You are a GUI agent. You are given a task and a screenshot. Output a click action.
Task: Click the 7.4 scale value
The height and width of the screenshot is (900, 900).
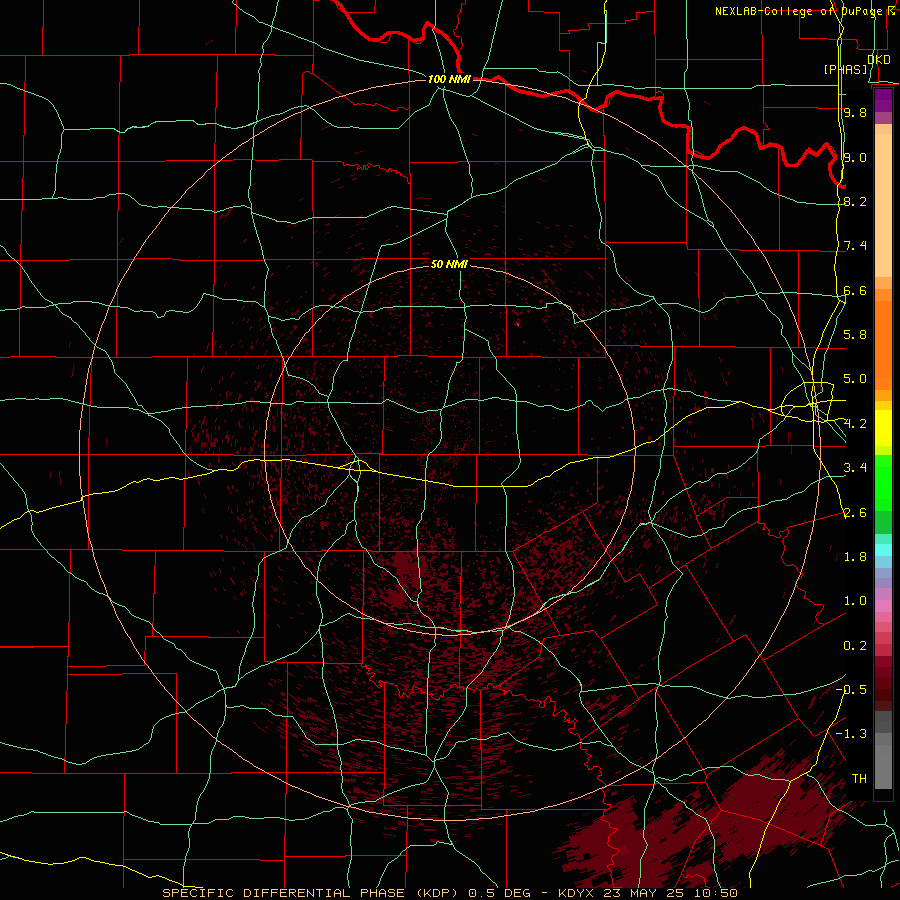[855, 246]
